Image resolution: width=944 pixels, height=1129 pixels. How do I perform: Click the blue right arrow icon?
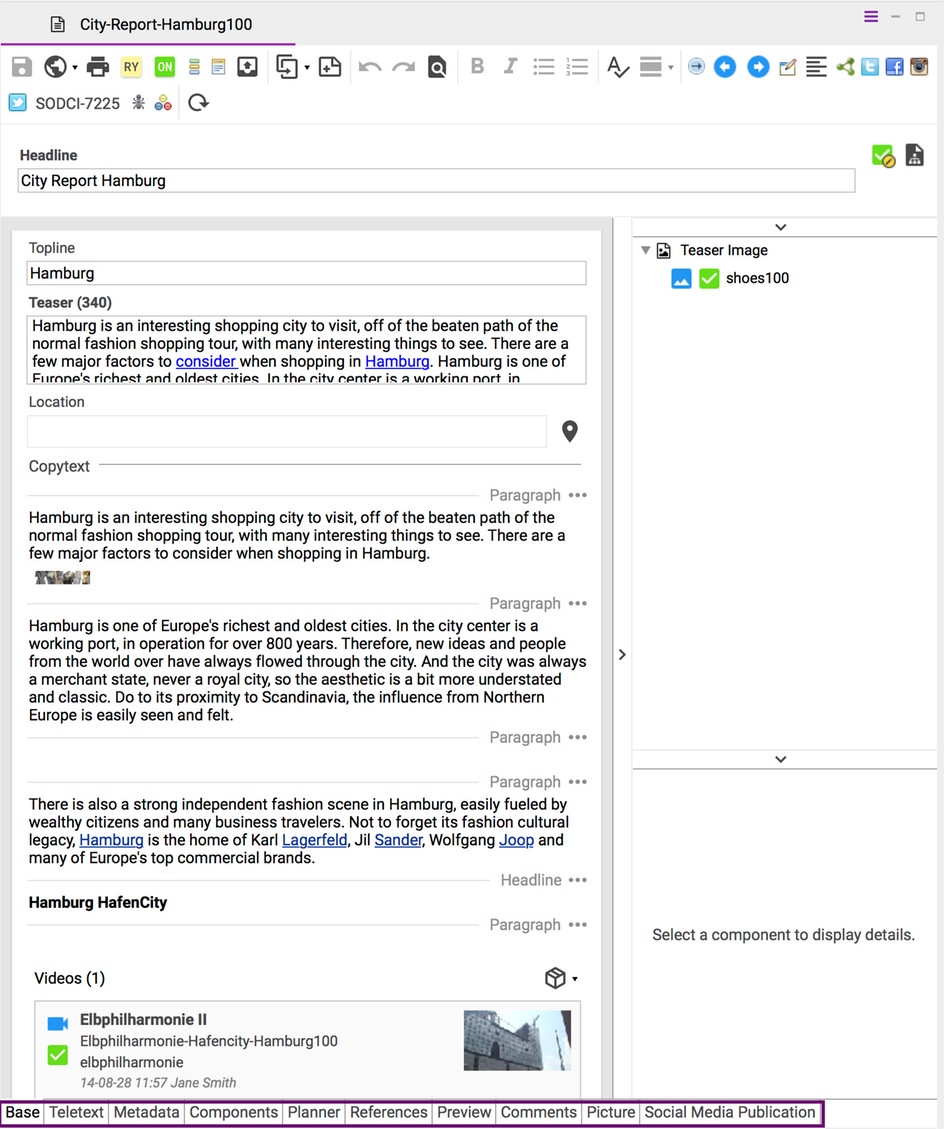tap(758, 67)
